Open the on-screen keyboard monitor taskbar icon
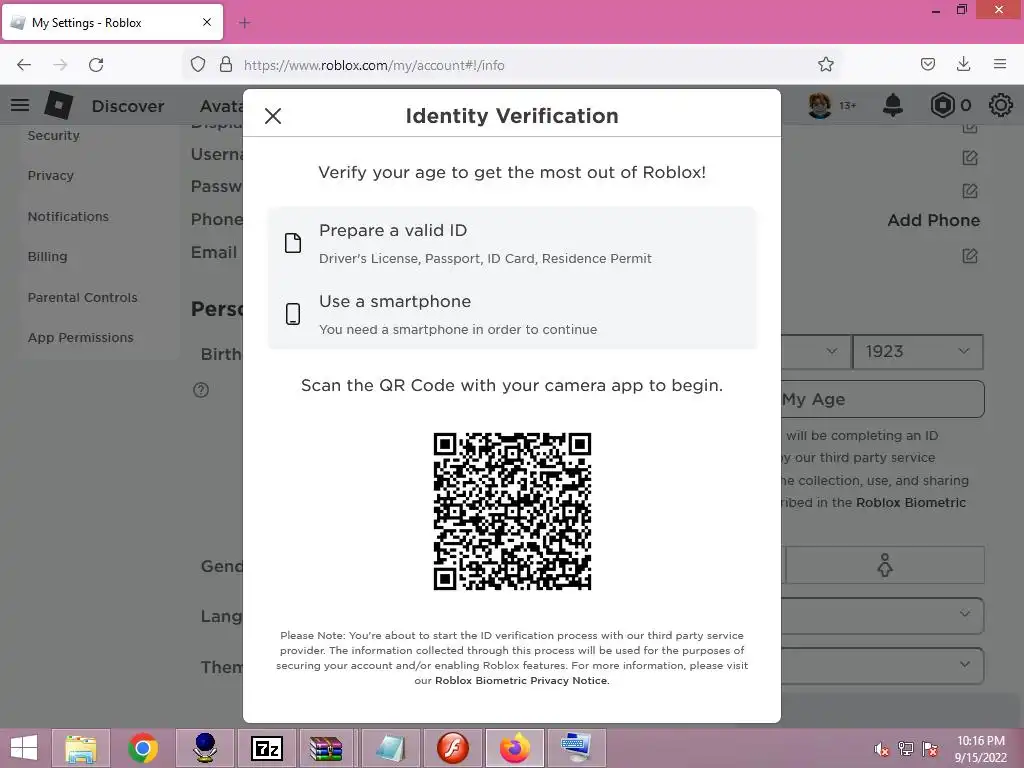This screenshot has width=1024, height=768. (x=577, y=748)
